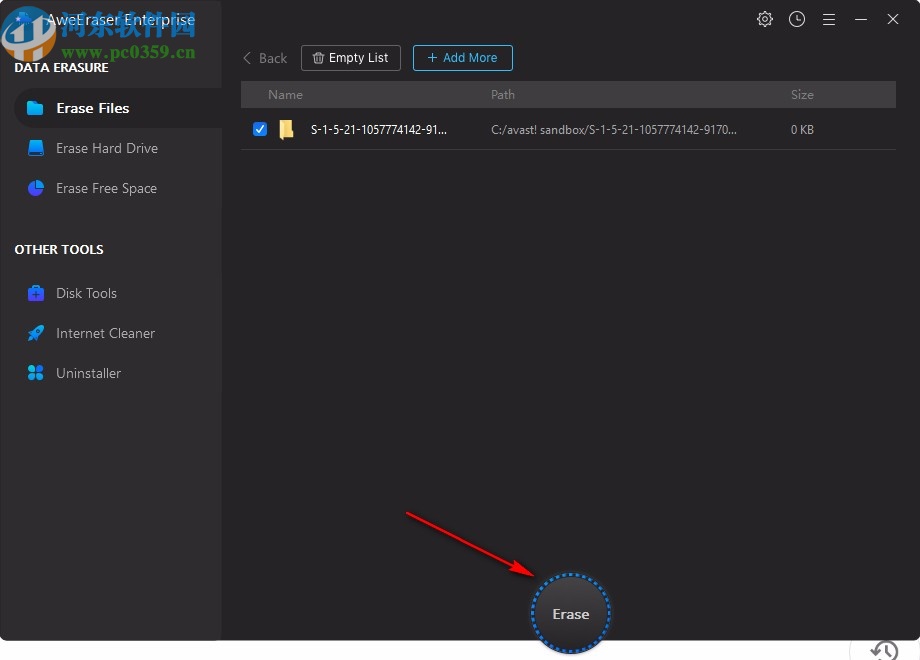Open the hamburger menu icon
This screenshot has height=660, width=920.
click(828, 20)
